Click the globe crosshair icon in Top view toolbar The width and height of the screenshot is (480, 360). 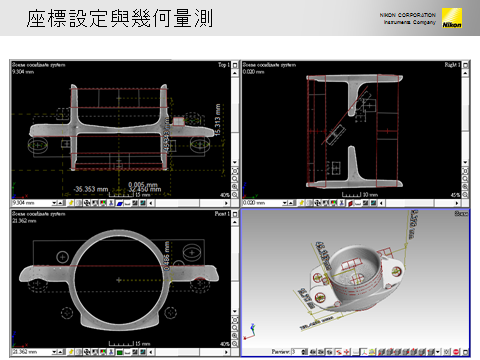coord(87,203)
